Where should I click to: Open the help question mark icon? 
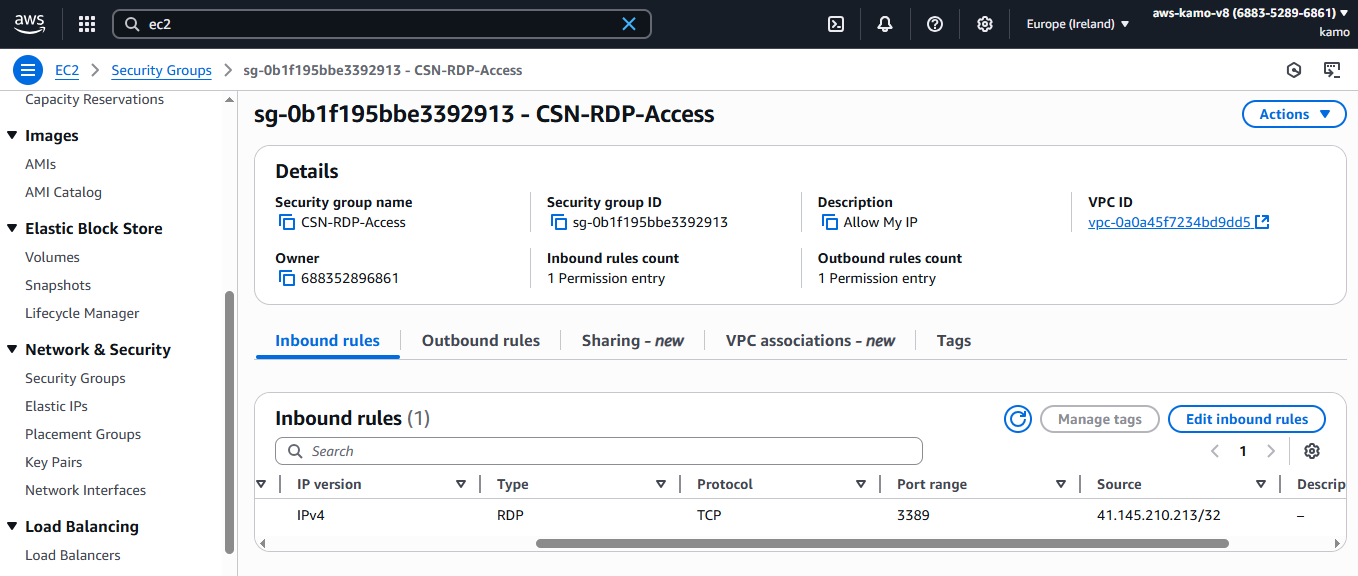[x=934, y=23]
